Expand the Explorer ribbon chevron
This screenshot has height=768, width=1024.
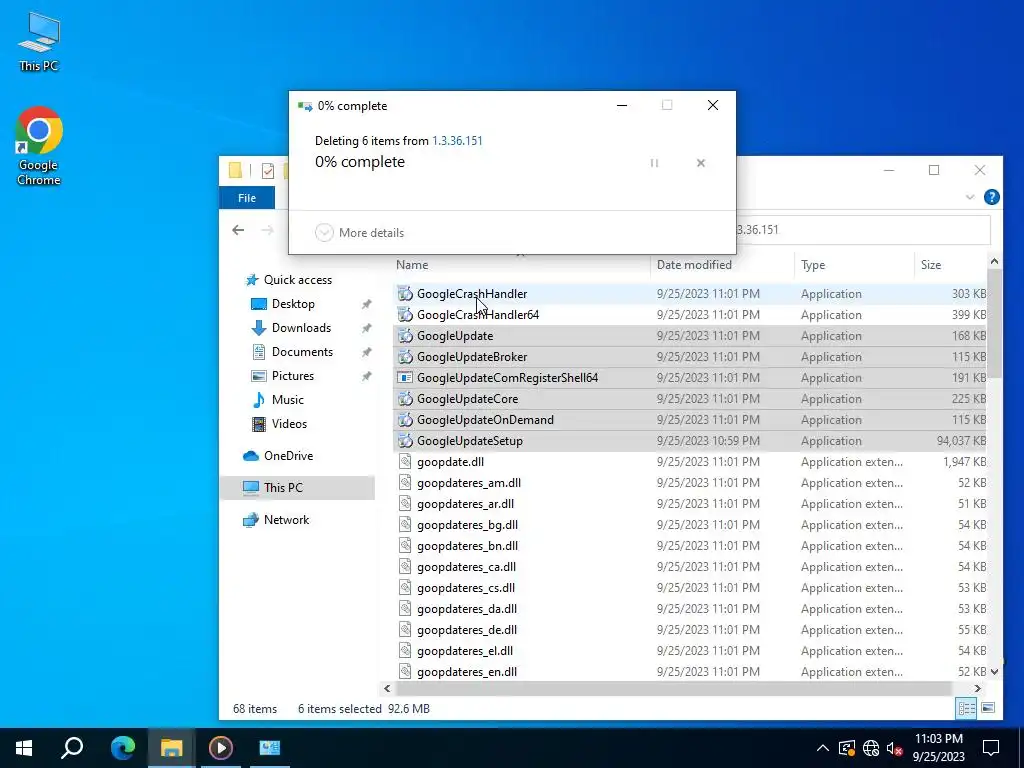[970, 197]
